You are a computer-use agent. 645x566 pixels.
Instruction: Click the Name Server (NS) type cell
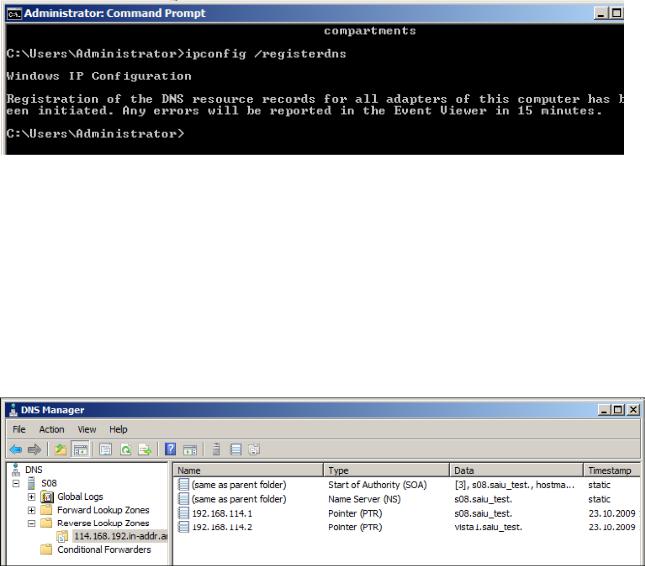coord(364,499)
